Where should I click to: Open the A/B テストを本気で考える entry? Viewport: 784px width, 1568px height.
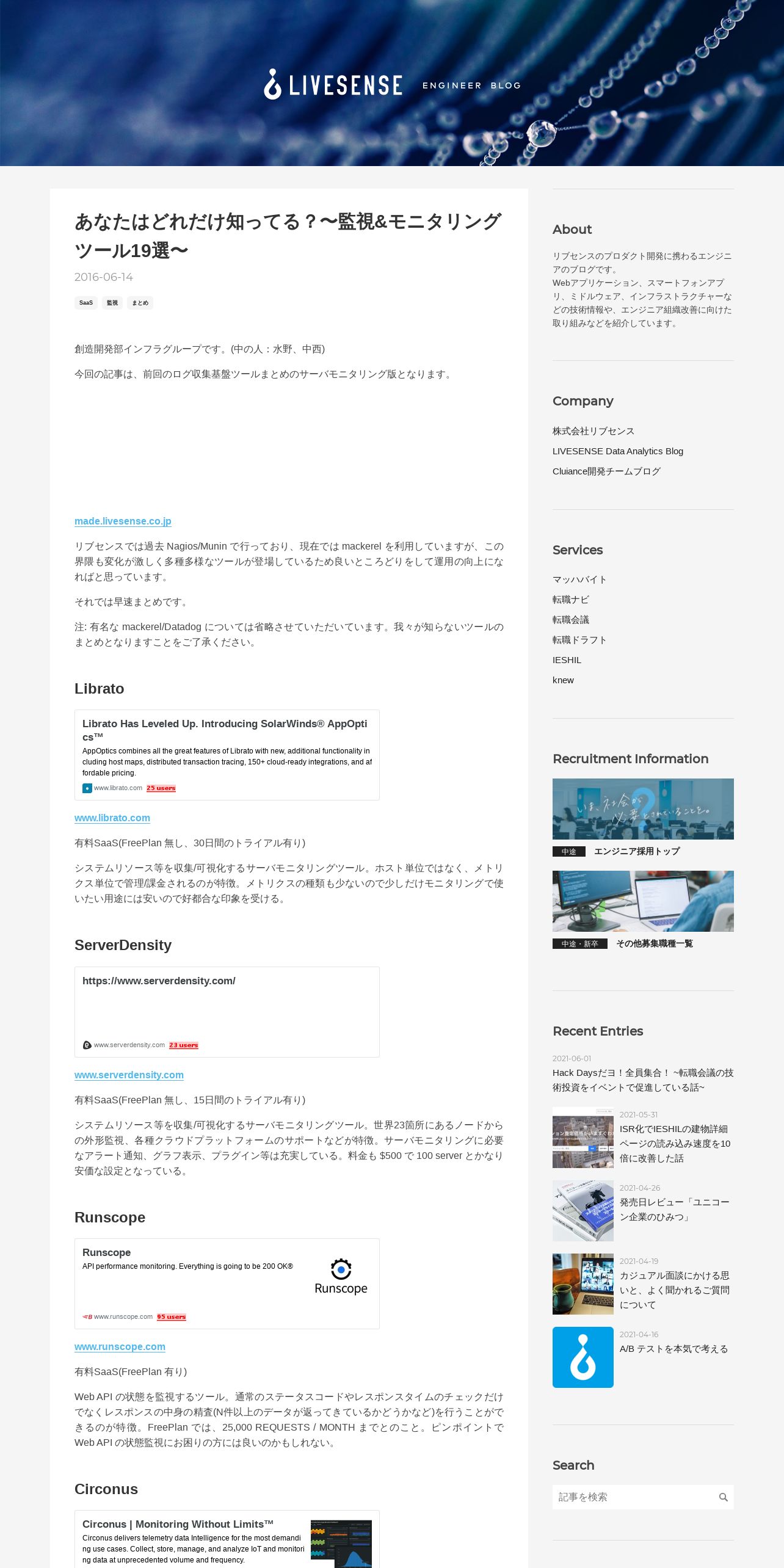pos(674,1349)
